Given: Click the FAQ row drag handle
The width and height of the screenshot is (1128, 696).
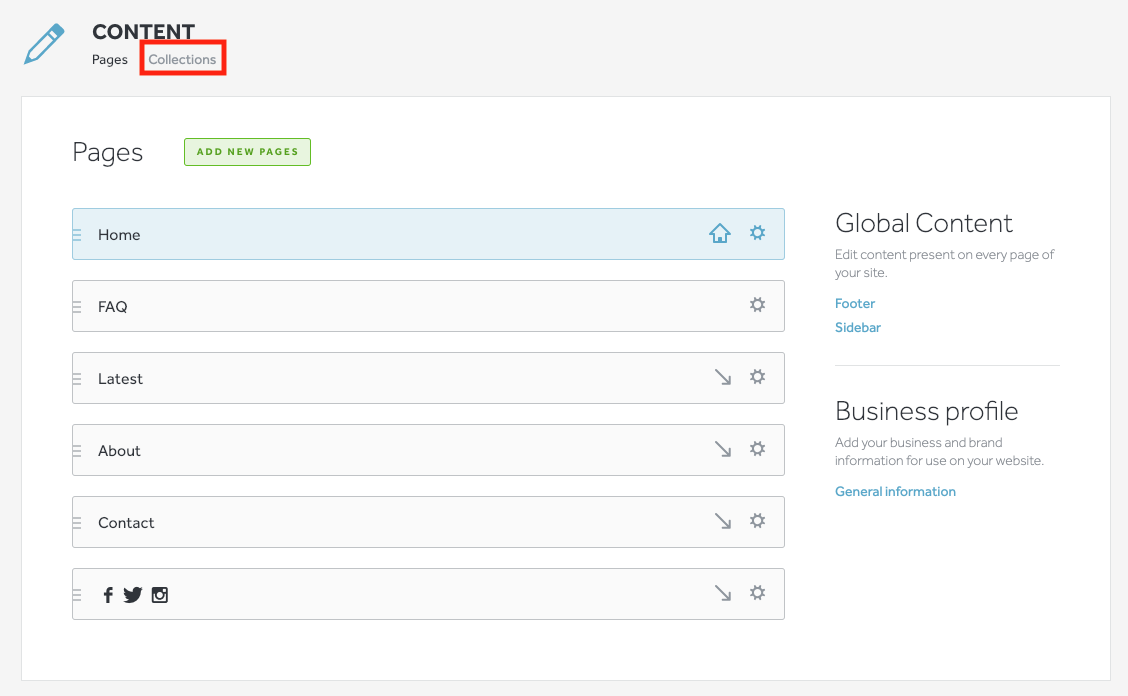Looking at the screenshot, I should [x=77, y=307].
